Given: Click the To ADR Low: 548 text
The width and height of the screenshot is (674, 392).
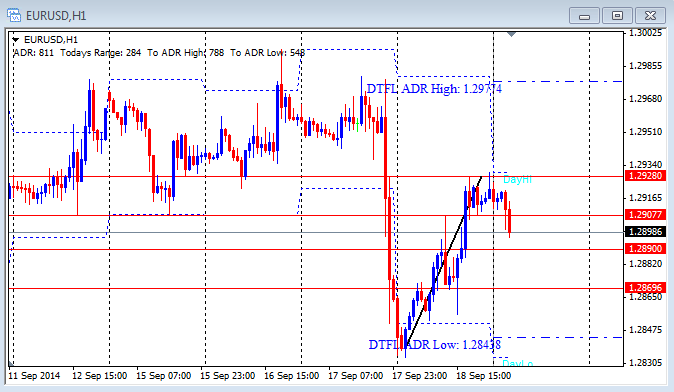Looking at the screenshot, I should click(267, 53).
